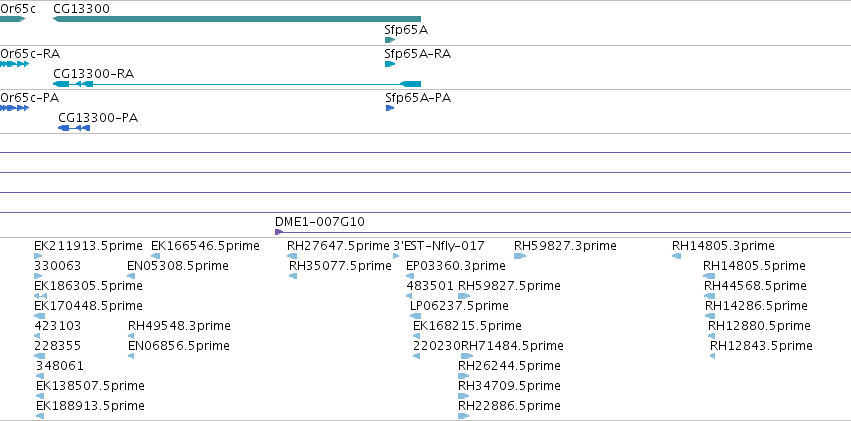Image resolution: width=851 pixels, height=421 pixels.
Task: Click the CG13300-PA protein glyph
Action: click(x=74, y=128)
